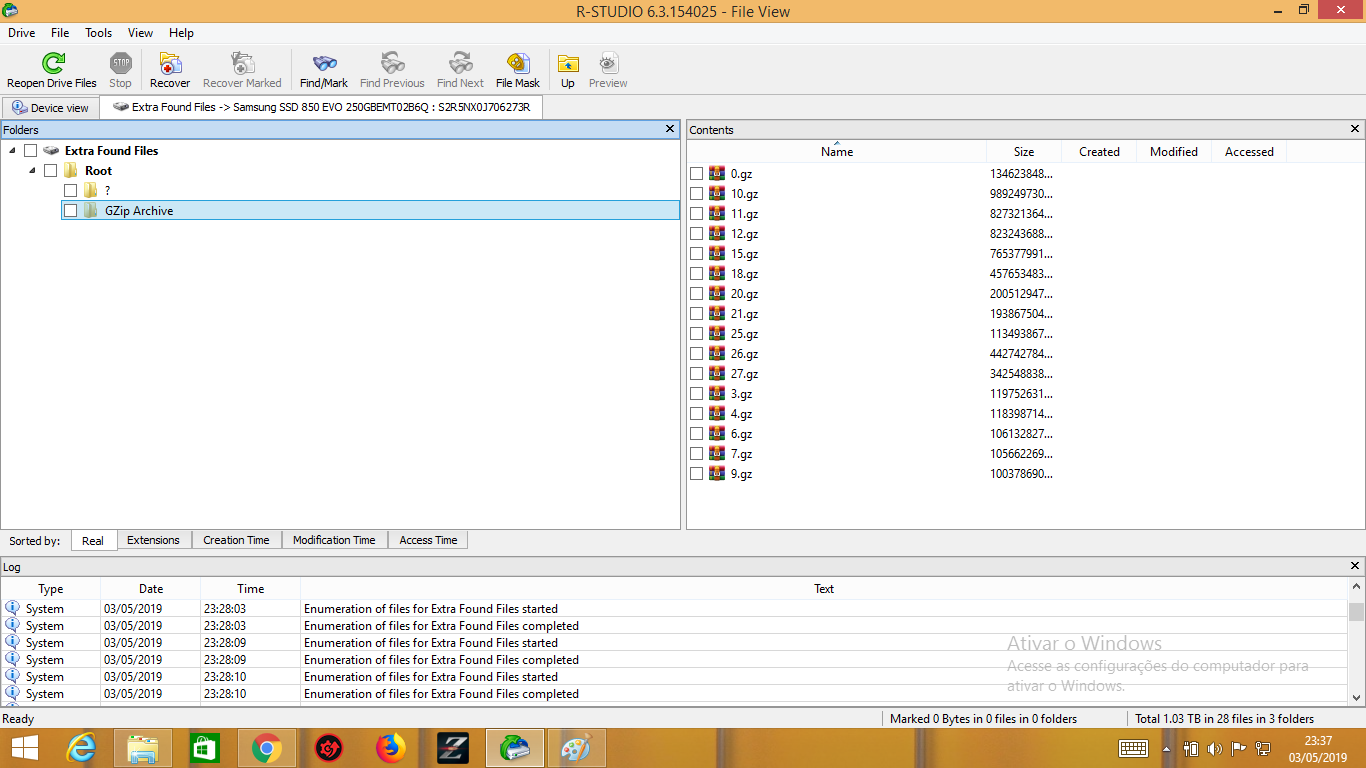Screen dimensions: 1366x768
Task: Click the Windows Start button
Action: pyautogui.click(x=25, y=748)
